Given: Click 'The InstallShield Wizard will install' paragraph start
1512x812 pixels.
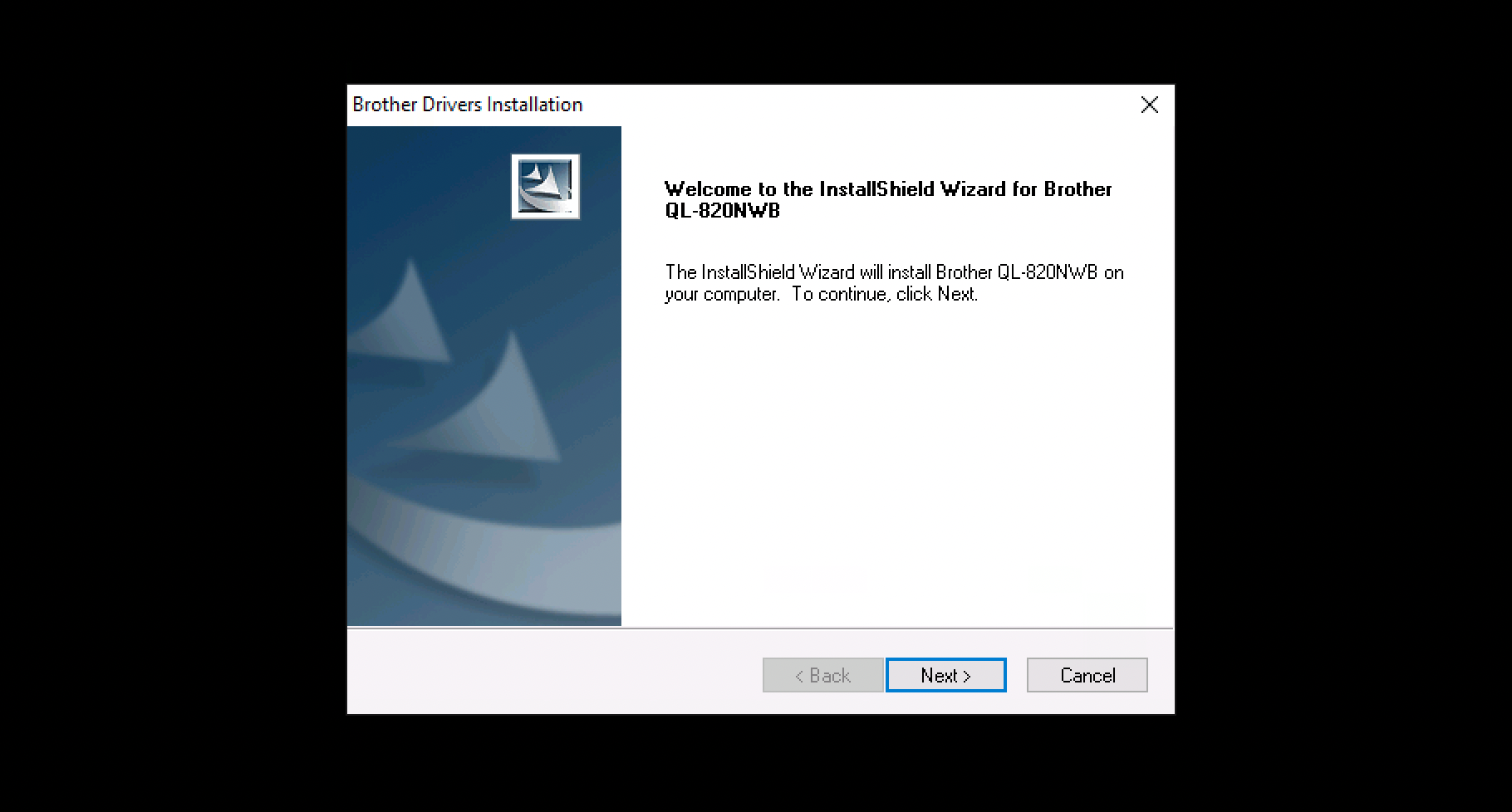Looking at the screenshot, I should pos(760,272).
